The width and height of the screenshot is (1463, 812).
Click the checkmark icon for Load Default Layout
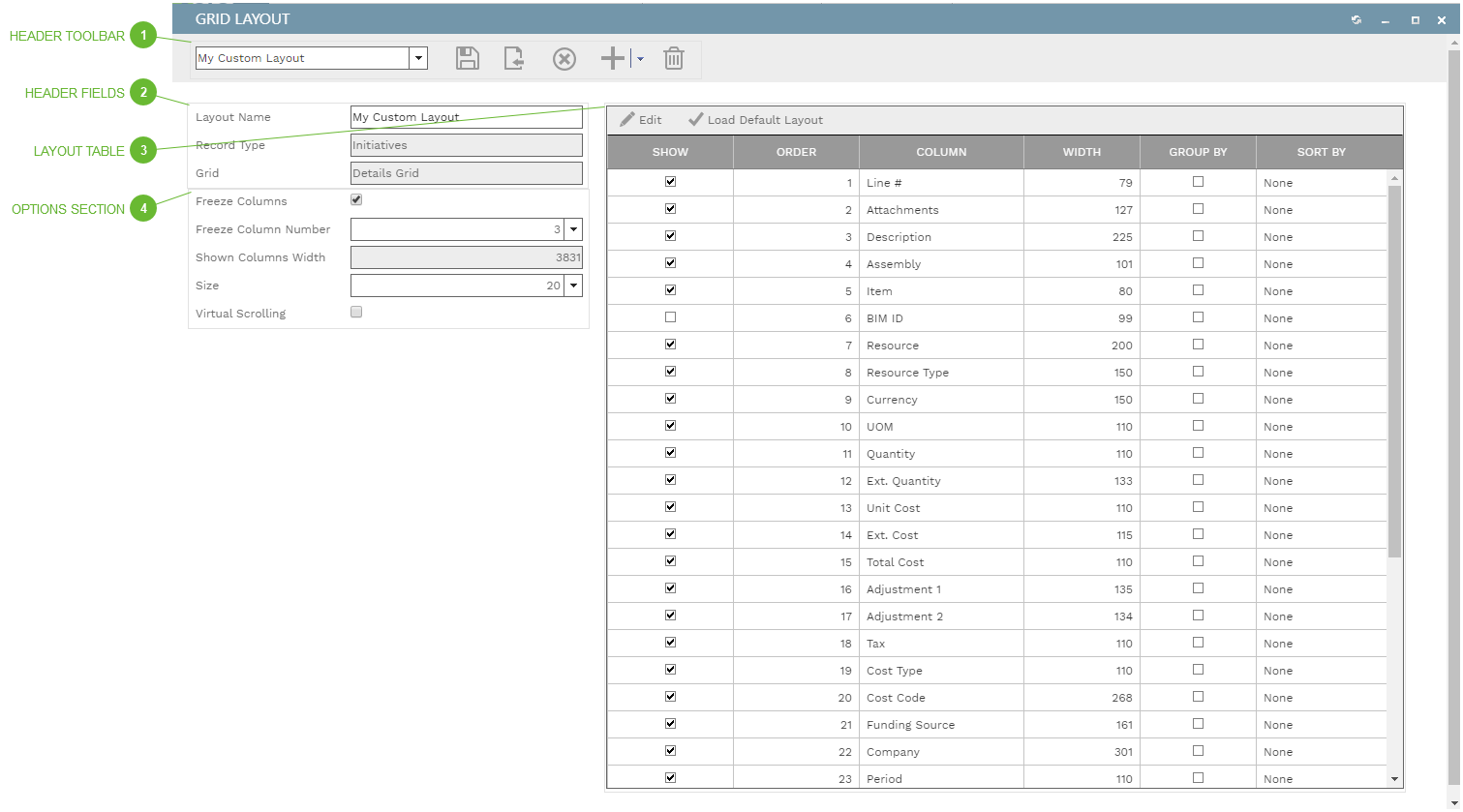(695, 119)
